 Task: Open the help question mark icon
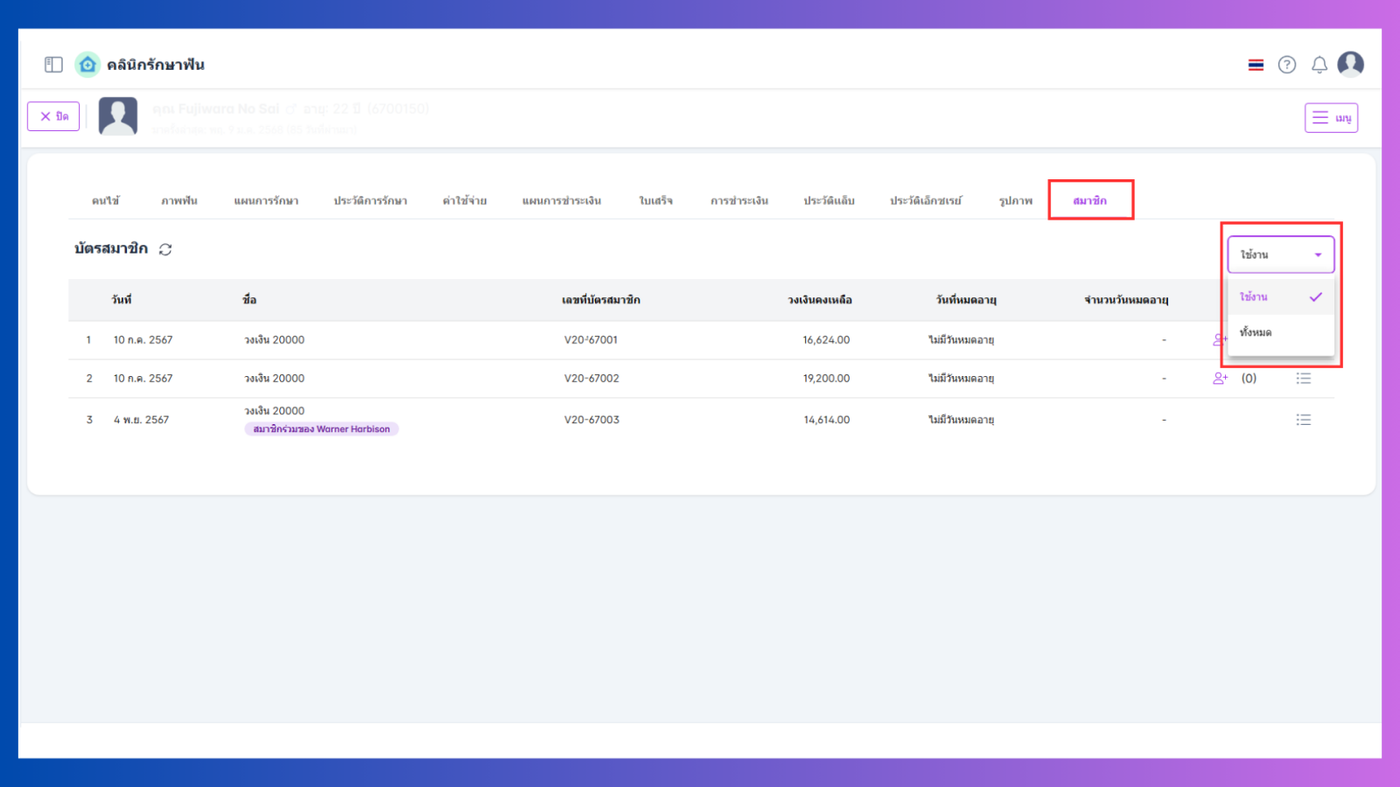pos(1287,65)
